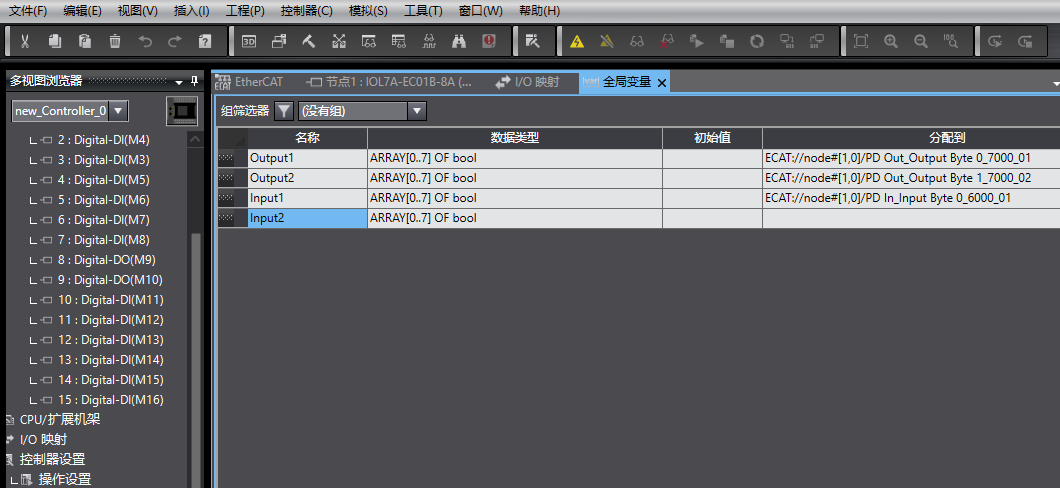Click the Cut scissors icon

pyautogui.click(x=25, y=42)
